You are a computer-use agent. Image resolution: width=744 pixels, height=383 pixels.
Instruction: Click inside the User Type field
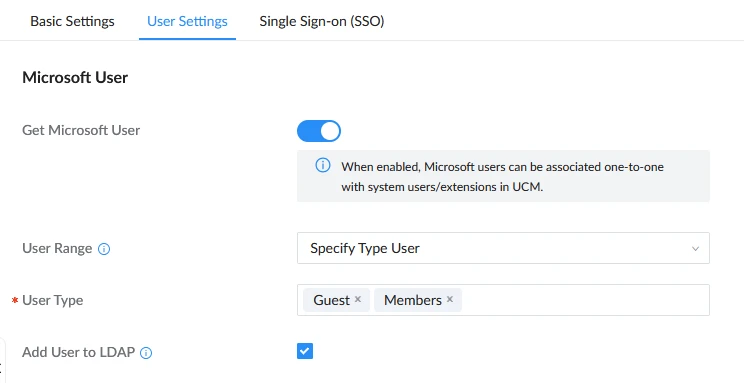pyautogui.click(x=503, y=300)
